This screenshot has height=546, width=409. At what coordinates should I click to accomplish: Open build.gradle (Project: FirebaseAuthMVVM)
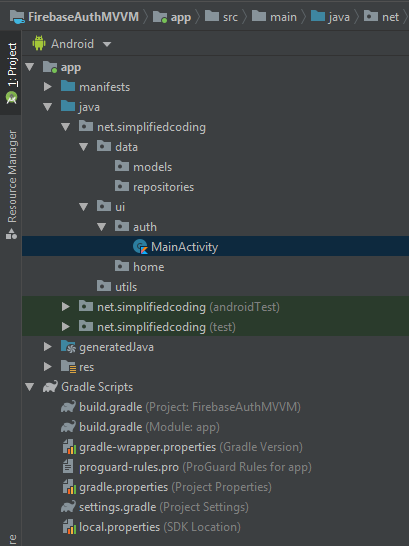(x=190, y=407)
